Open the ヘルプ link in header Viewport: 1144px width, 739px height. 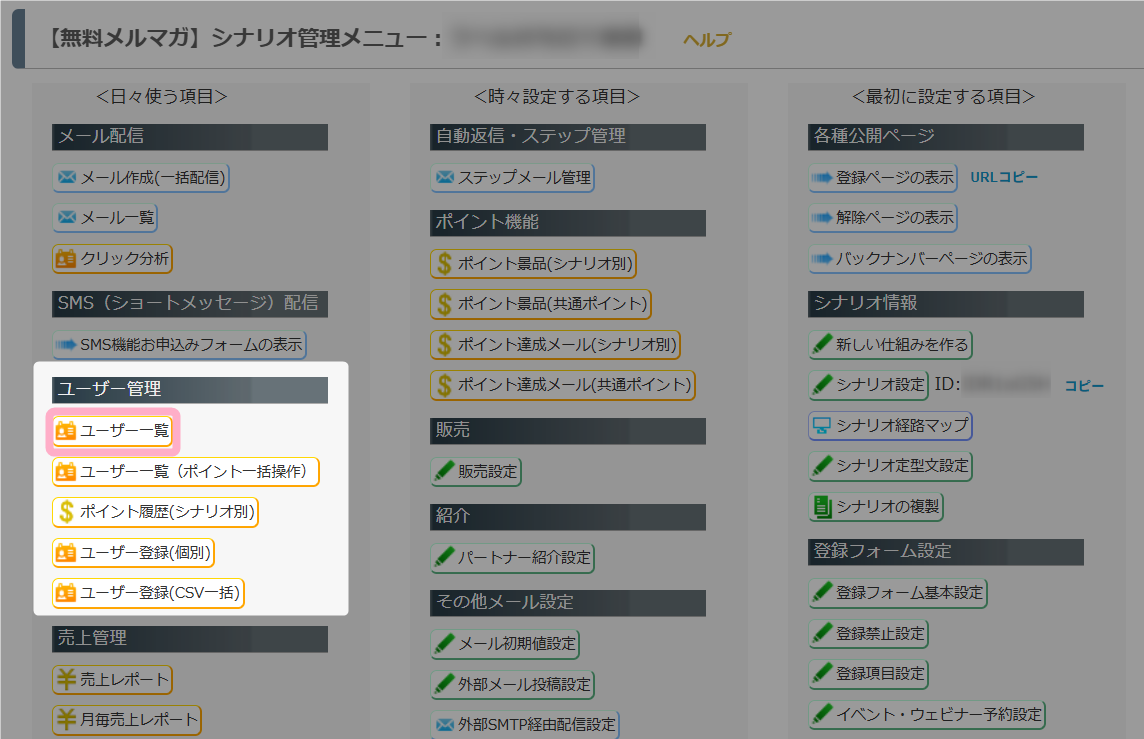tap(706, 39)
